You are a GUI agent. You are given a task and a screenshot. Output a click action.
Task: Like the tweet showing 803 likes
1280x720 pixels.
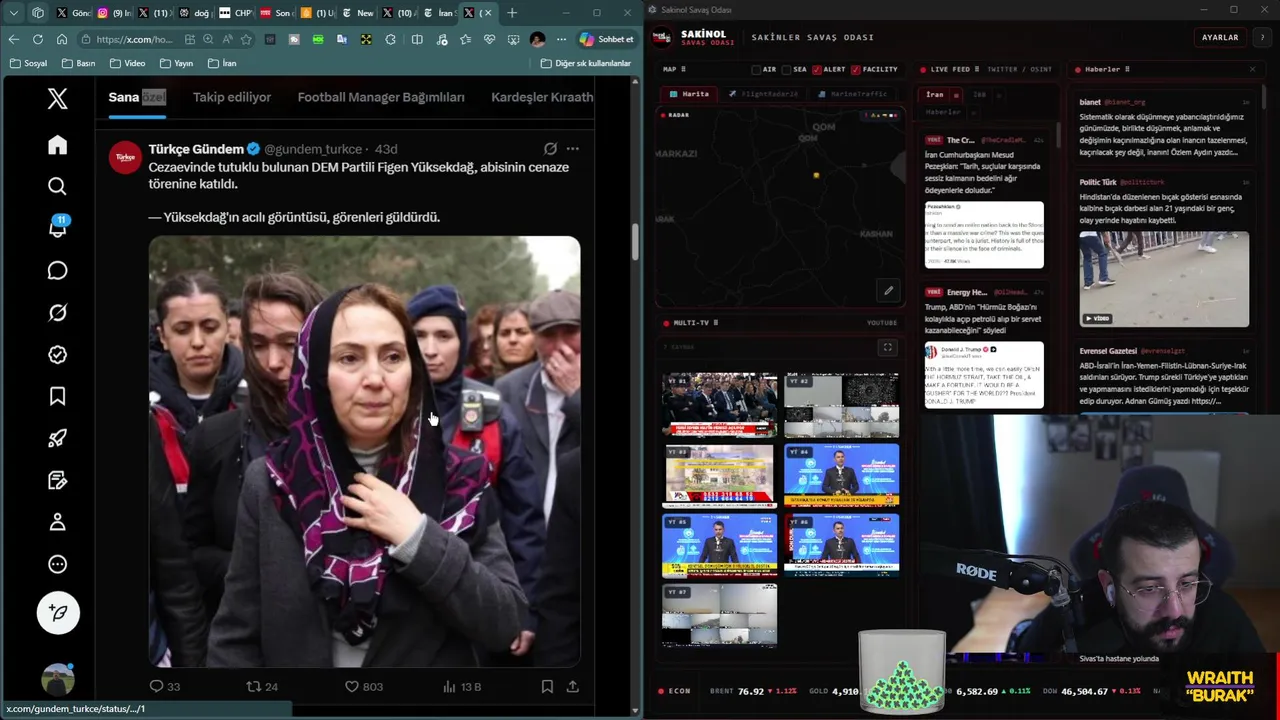click(x=363, y=686)
